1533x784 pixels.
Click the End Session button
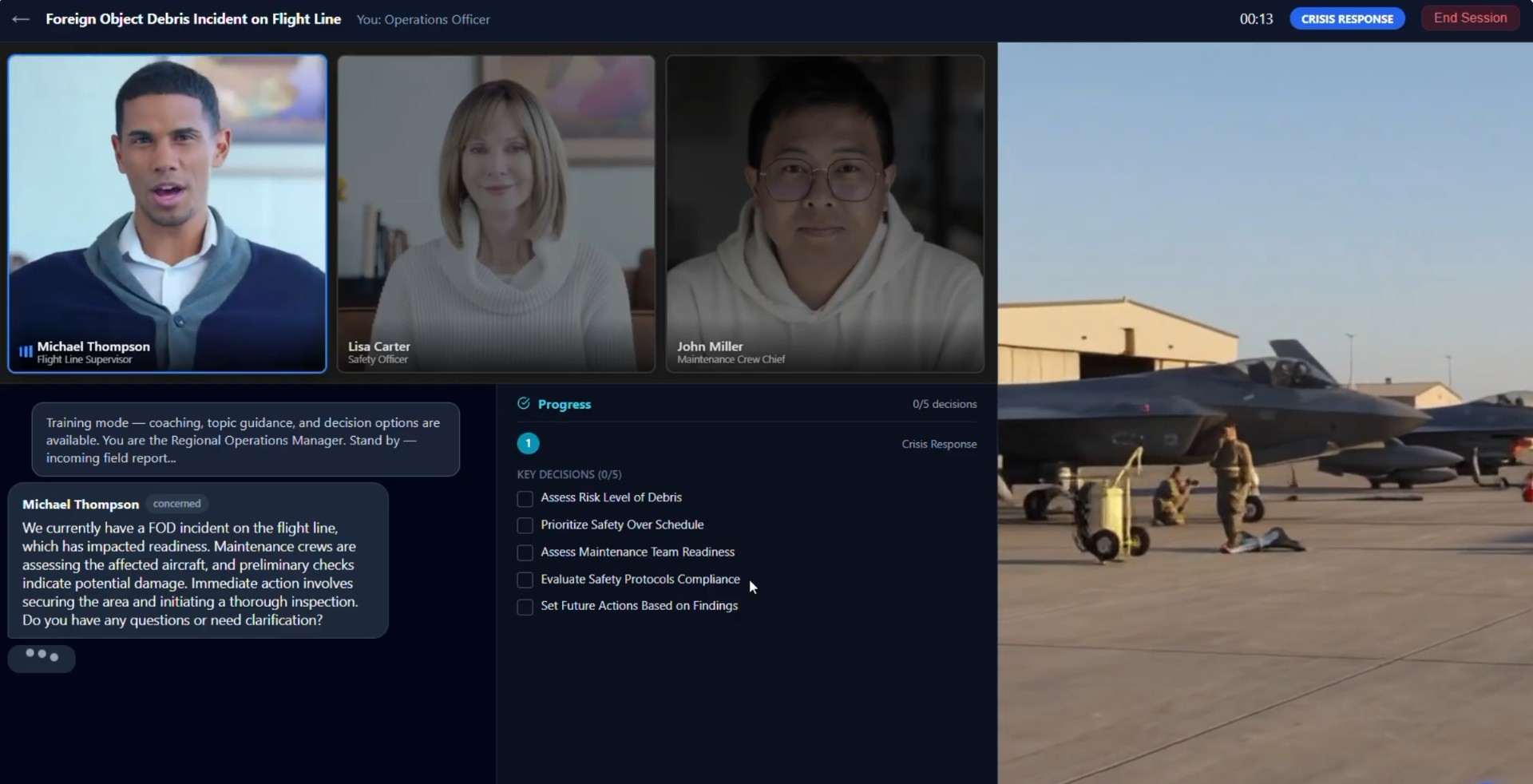[1470, 18]
